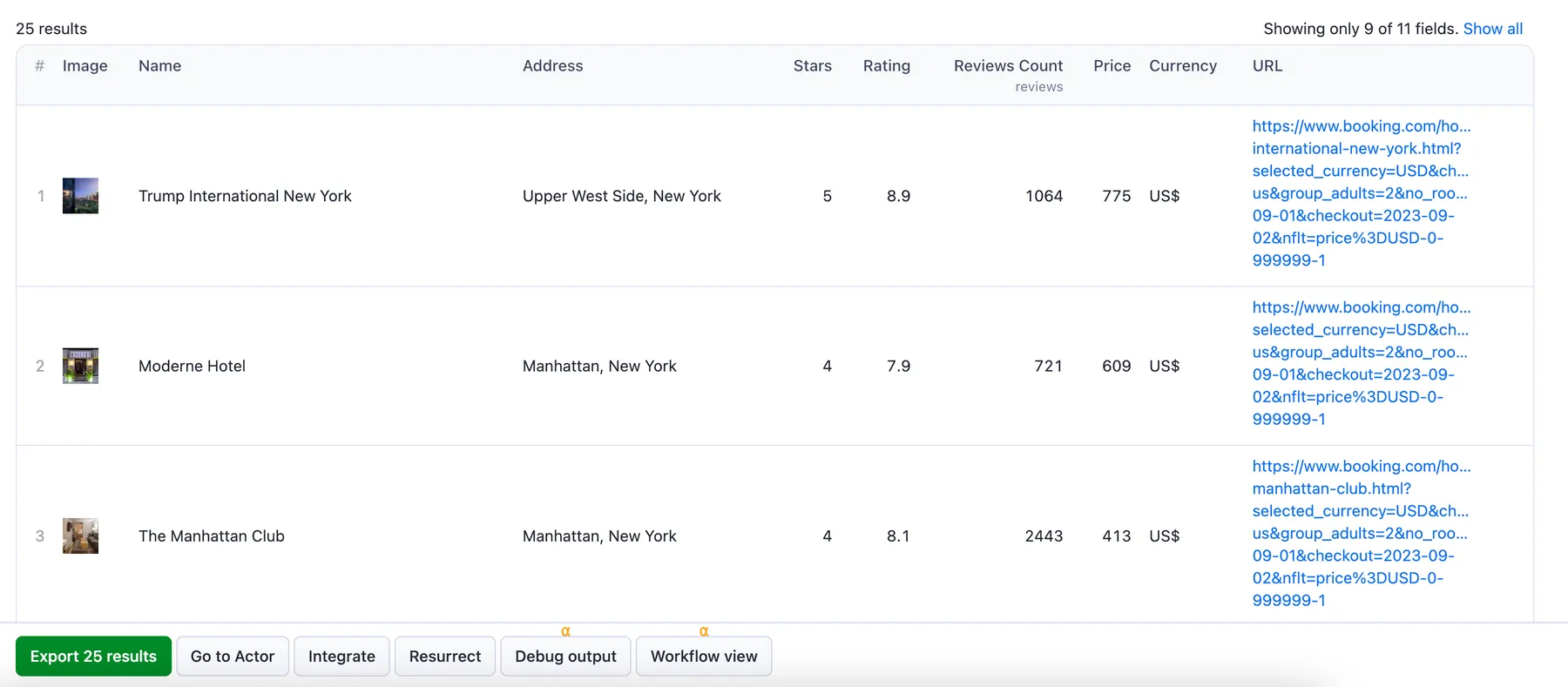Click the Show all fields link

pyautogui.click(x=1493, y=29)
